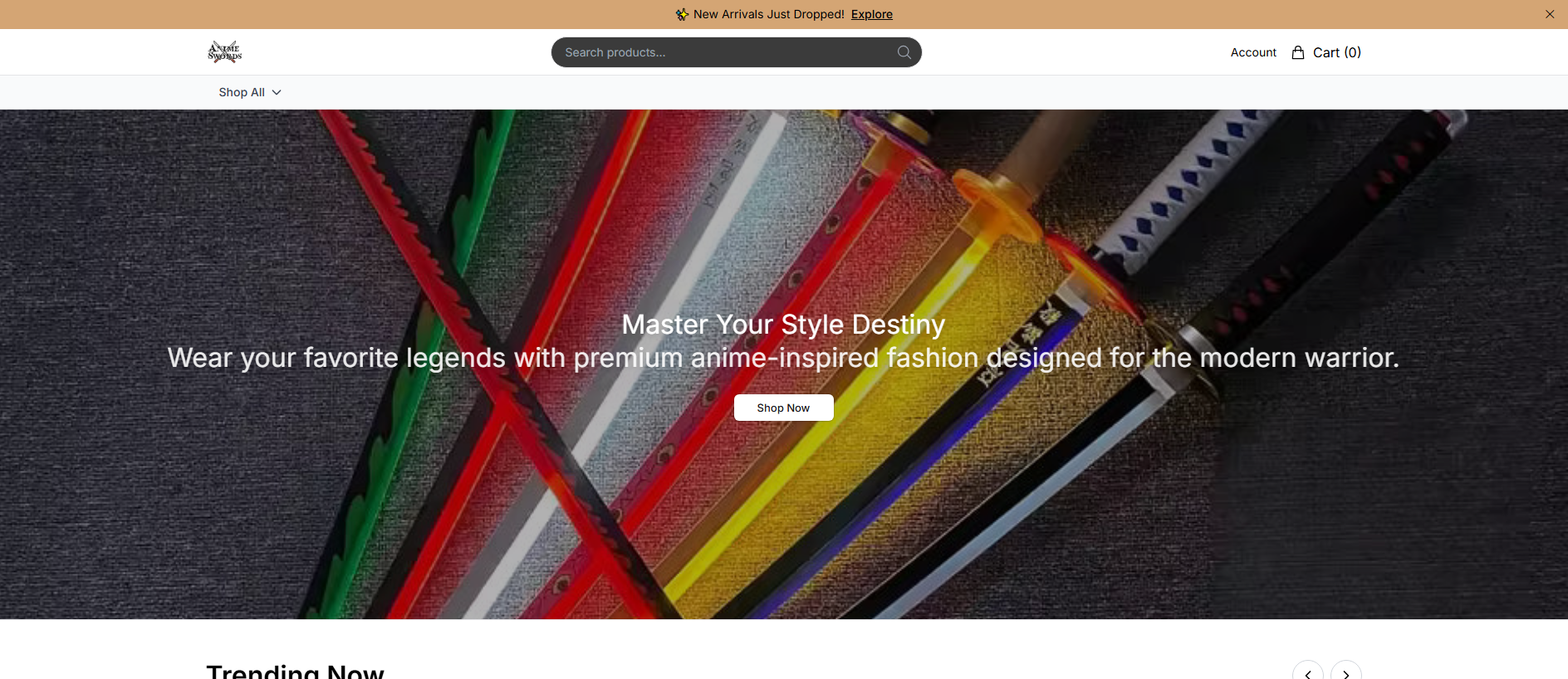This screenshot has width=1568, height=679.
Task: Open the Account page
Action: coord(1253,52)
